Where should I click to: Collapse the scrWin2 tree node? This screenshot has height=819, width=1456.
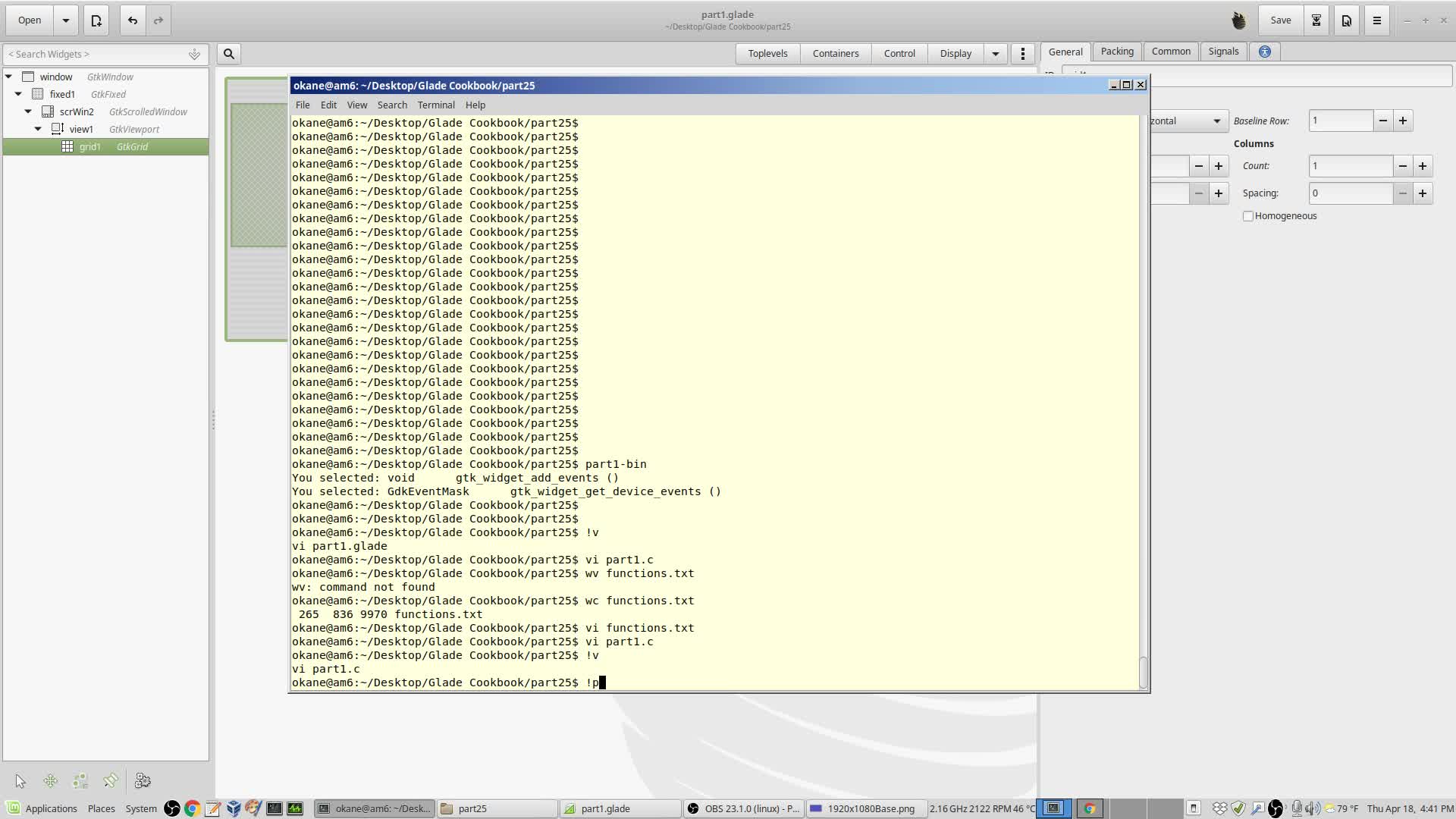[x=28, y=111]
